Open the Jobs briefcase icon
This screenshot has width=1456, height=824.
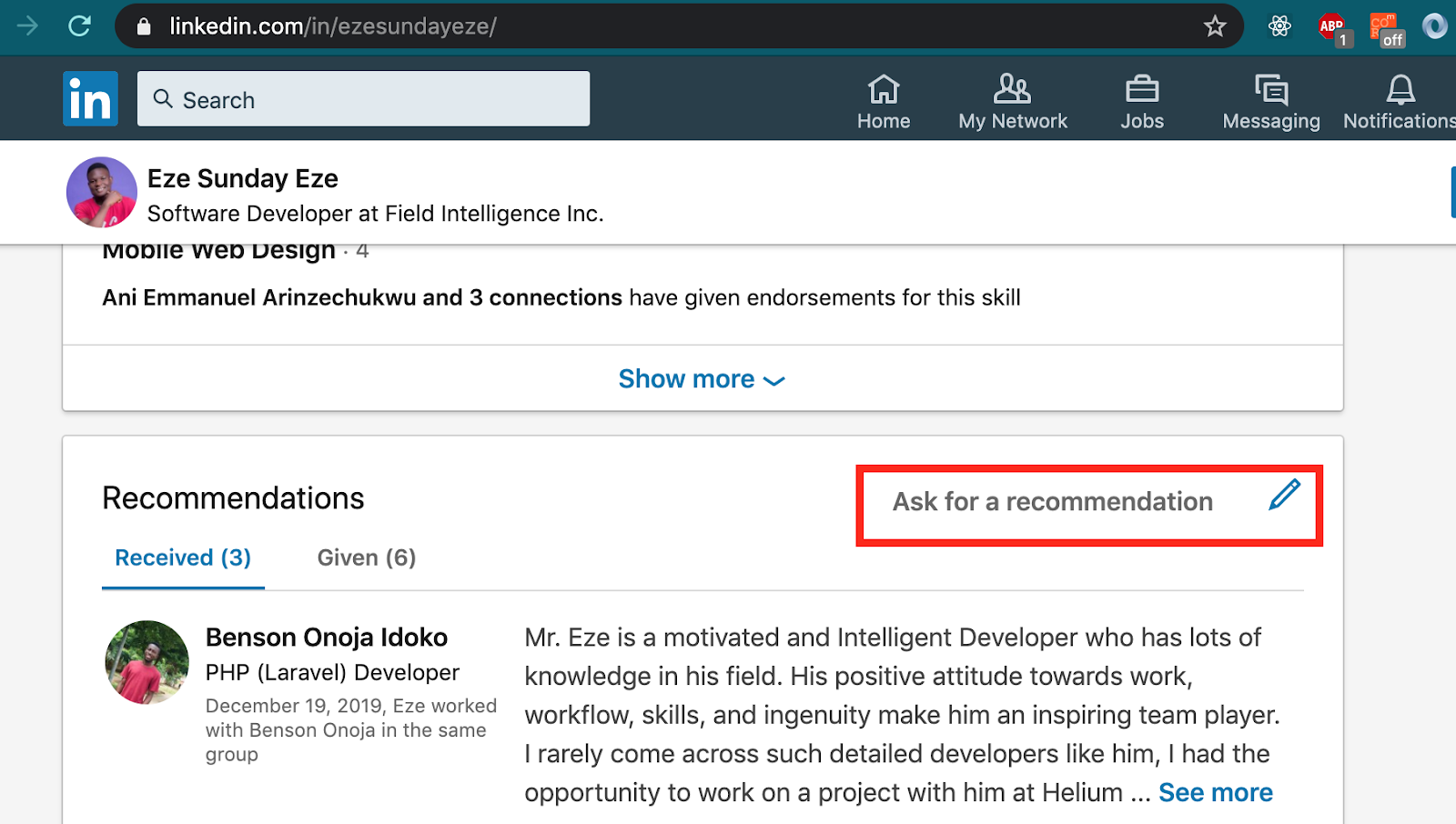[1141, 90]
